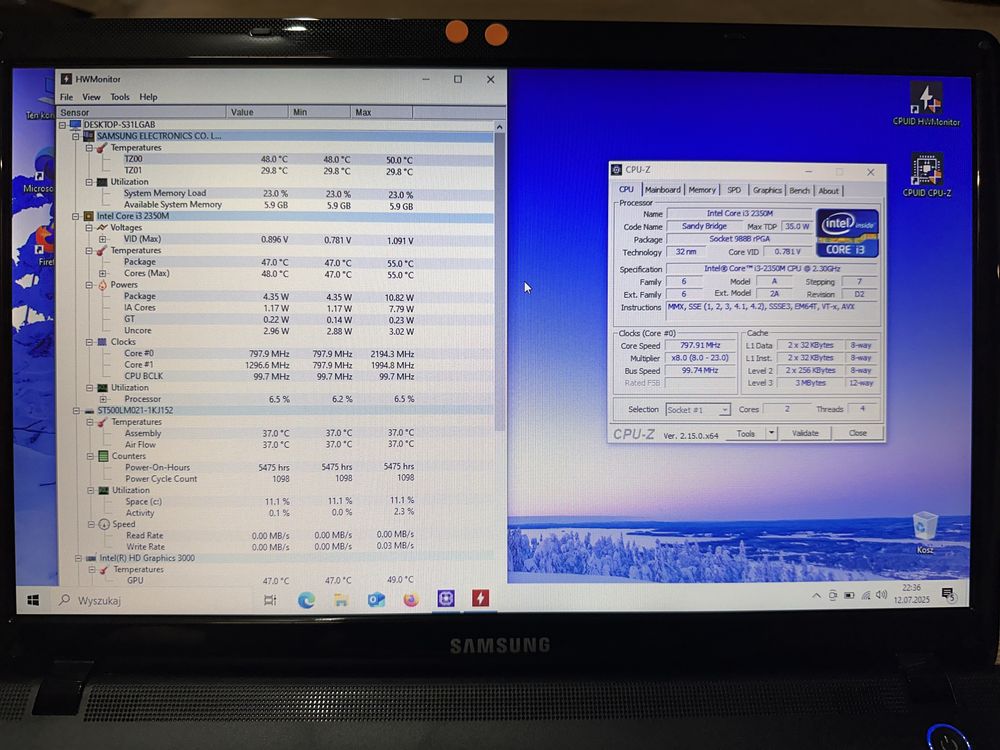Click the Windows Start button
This screenshot has width=1000, height=750.
(x=33, y=600)
